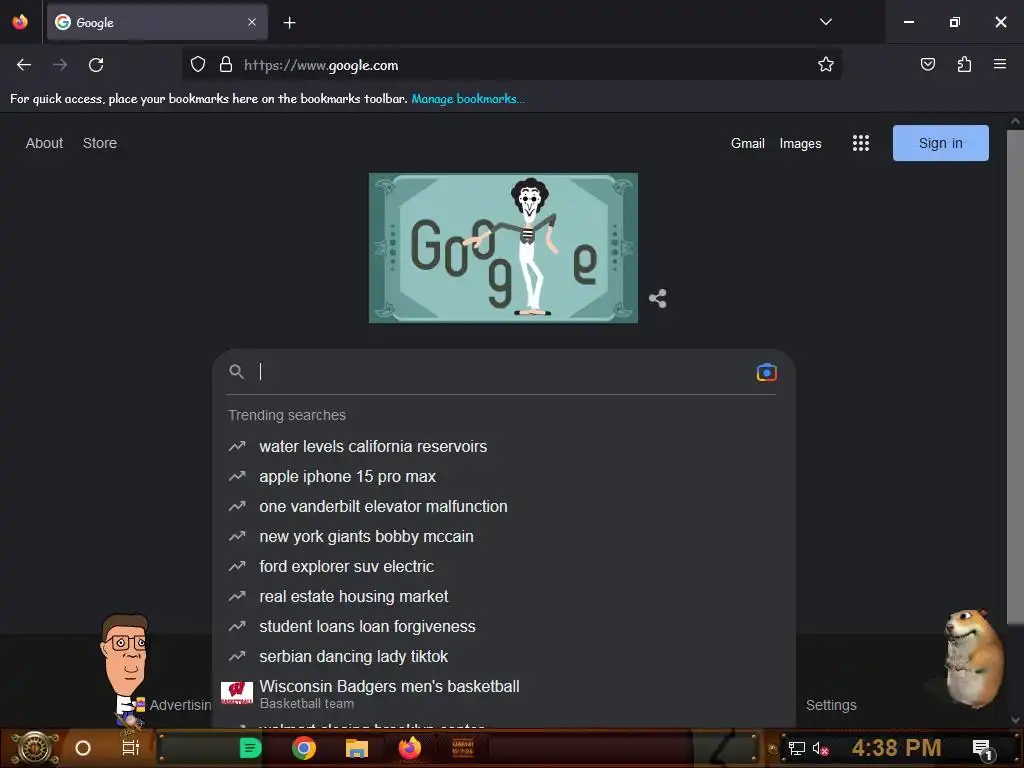
Task: Open the muted volume tray icon
Action: click(820, 749)
